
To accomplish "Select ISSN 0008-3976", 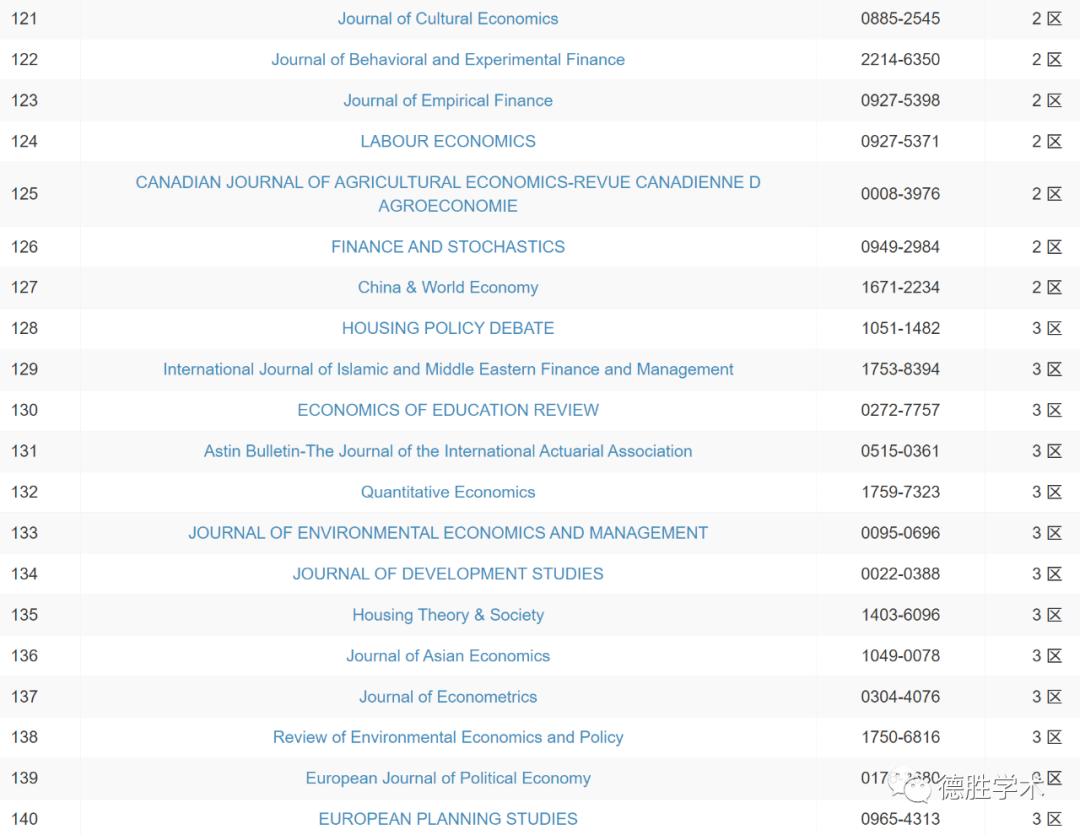I will click(x=900, y=194).
